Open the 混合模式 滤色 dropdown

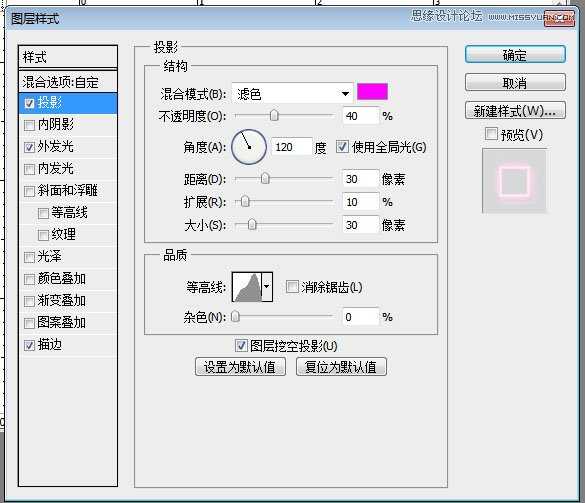click(292, 93)
